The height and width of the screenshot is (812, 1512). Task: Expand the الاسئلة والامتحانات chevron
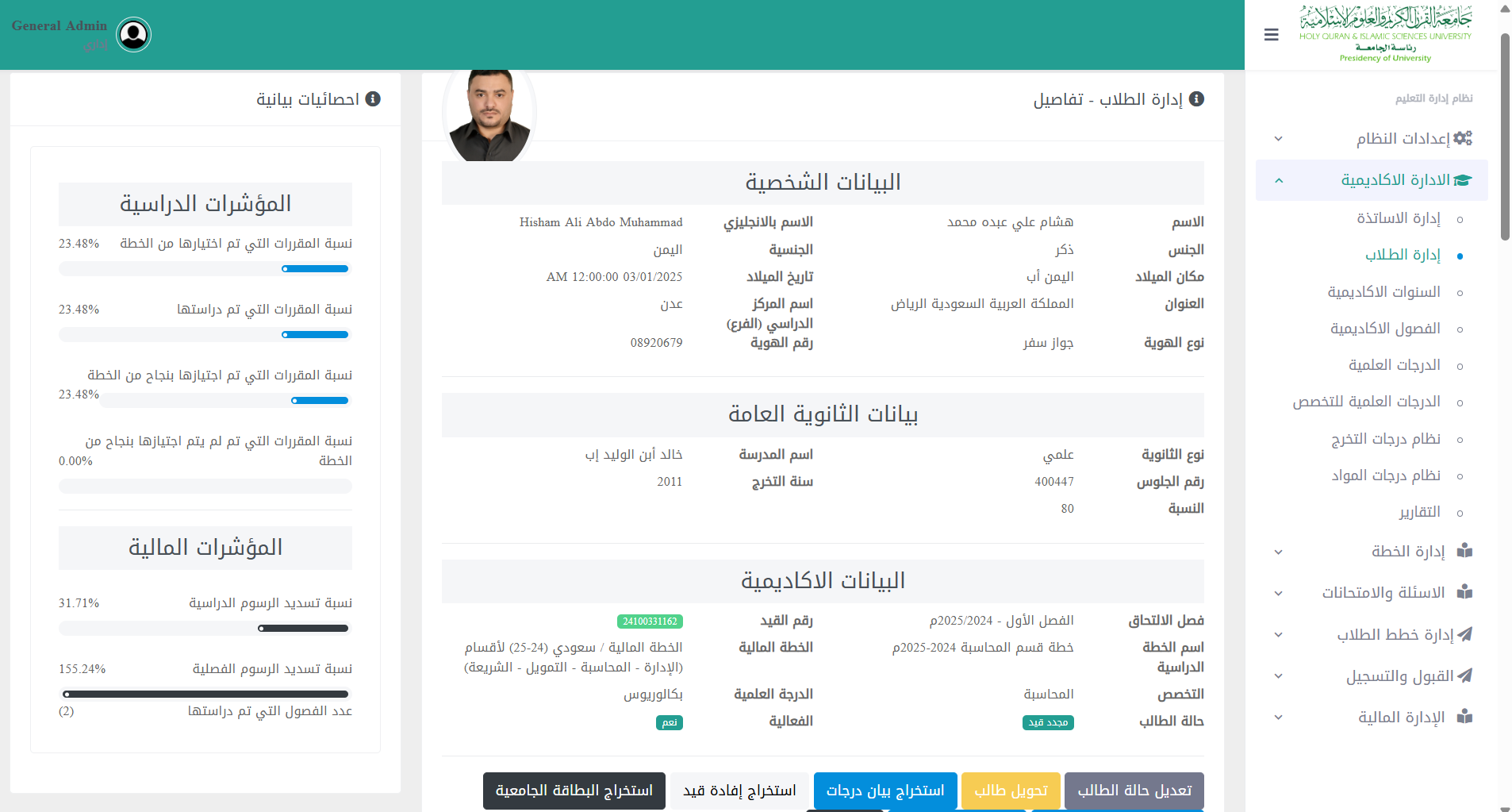(x=1278, y=593)
